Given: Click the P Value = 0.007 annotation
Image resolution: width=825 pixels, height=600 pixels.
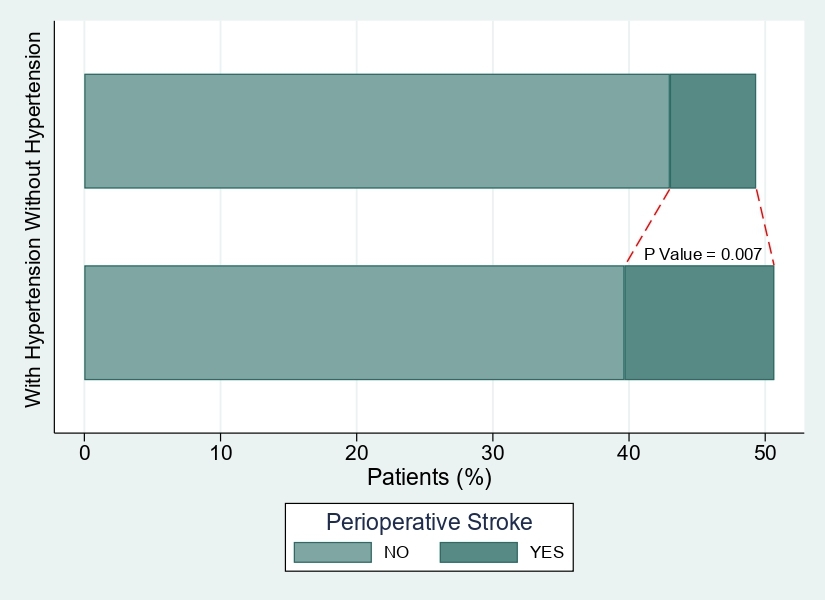Looking at the screenshot, I should click(x=703, y=254).
